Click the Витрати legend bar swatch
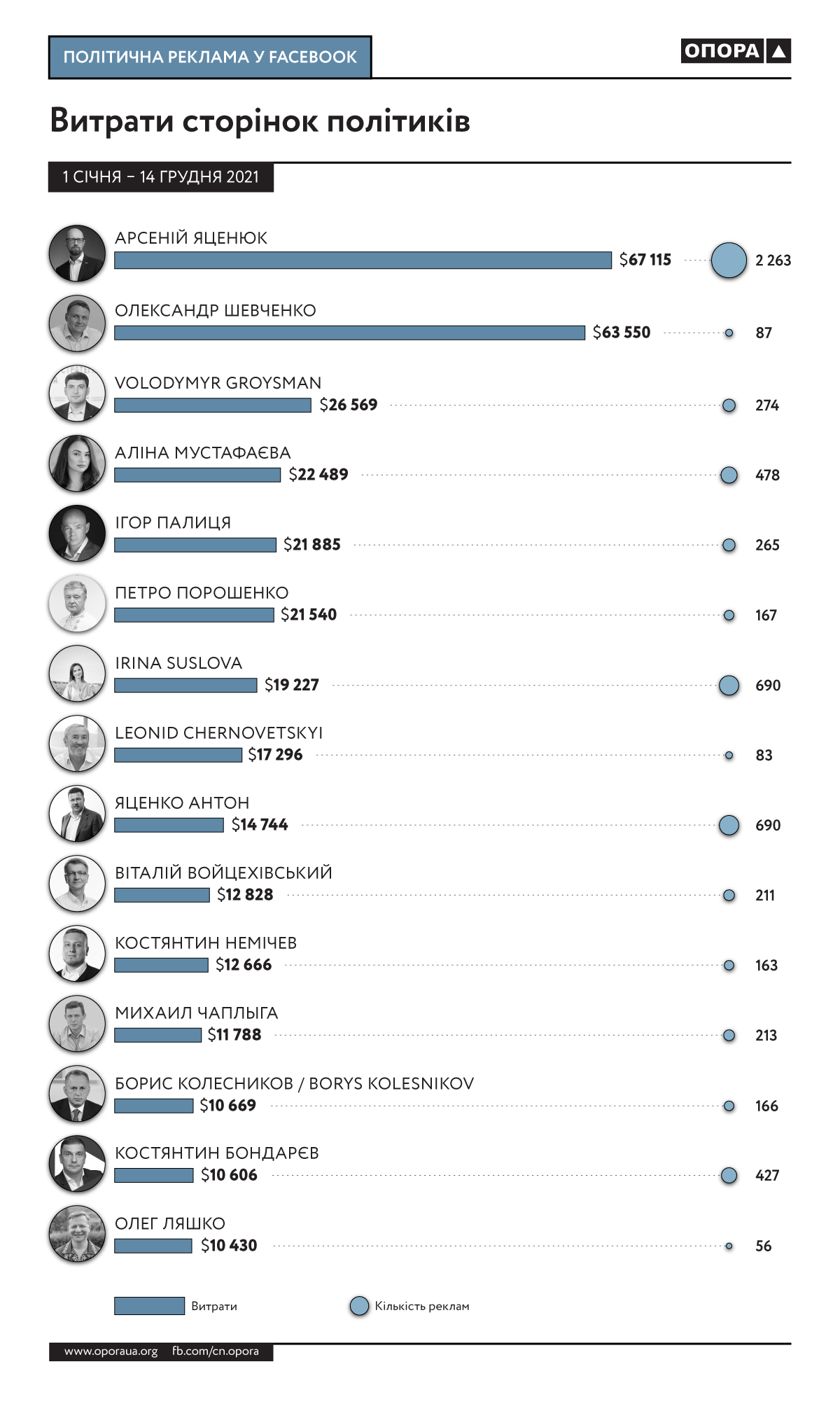The width and height of the screenshot is (840, 1404). [149, 1306]
